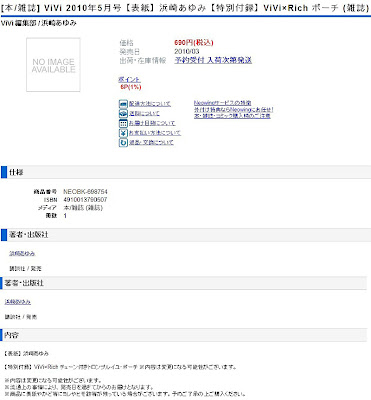Click the 内容 section header
This screenshot has width=371, height=400.
pyautogui.click(x=184, y=335)
